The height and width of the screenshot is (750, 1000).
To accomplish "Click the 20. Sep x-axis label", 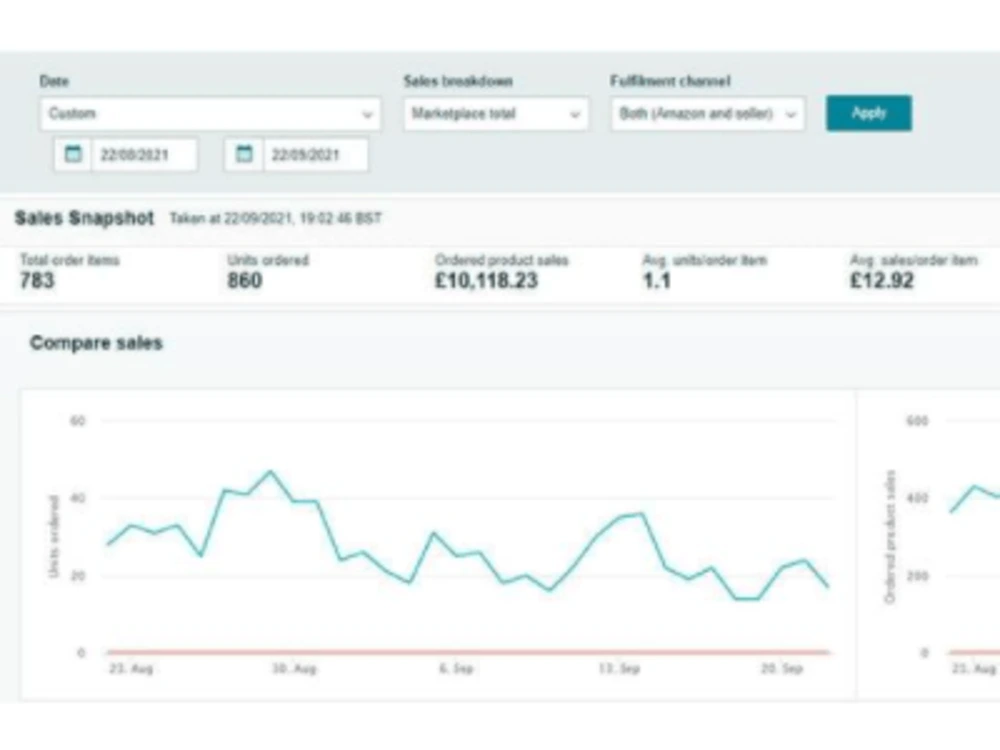I will 781,668.
